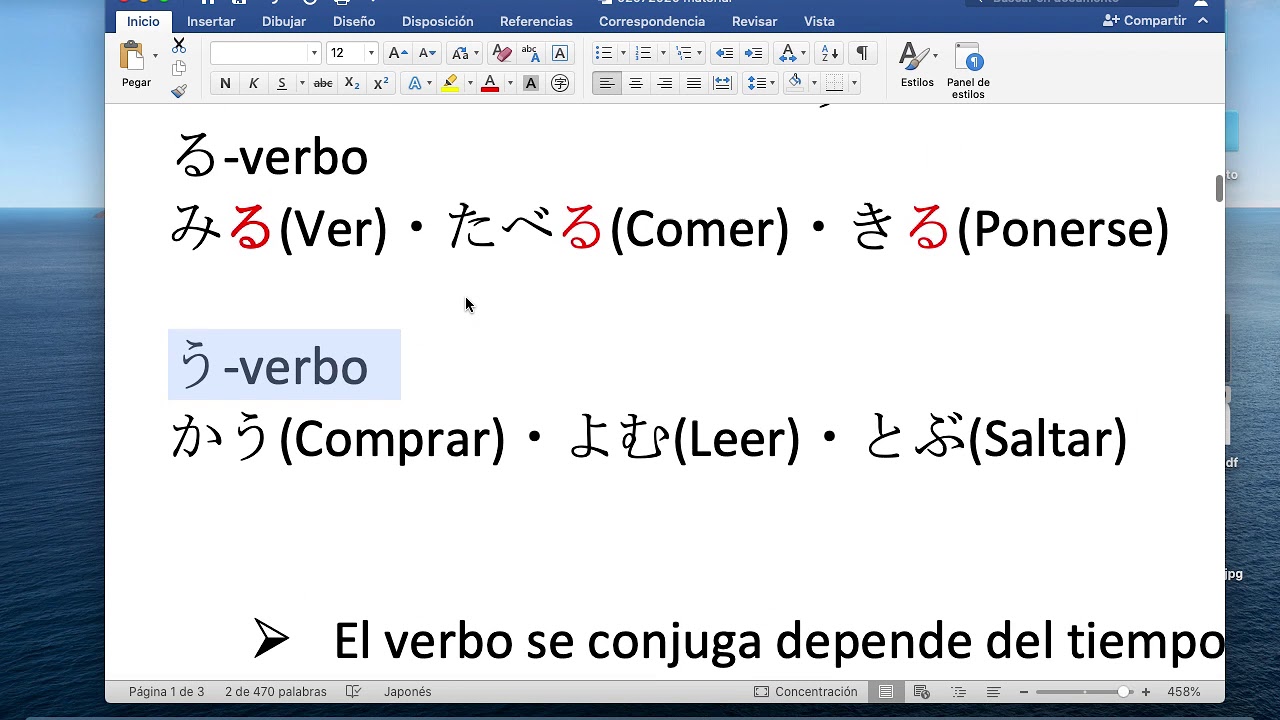The image size is (1280, 720).
Task: Switch to the Dibujar tab
Action: [284, 21]
